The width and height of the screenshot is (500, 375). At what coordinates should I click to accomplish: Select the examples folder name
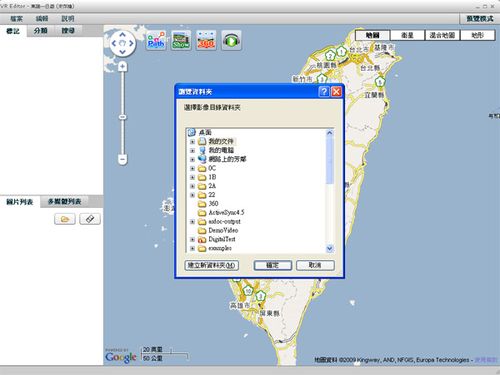point(220,248)
